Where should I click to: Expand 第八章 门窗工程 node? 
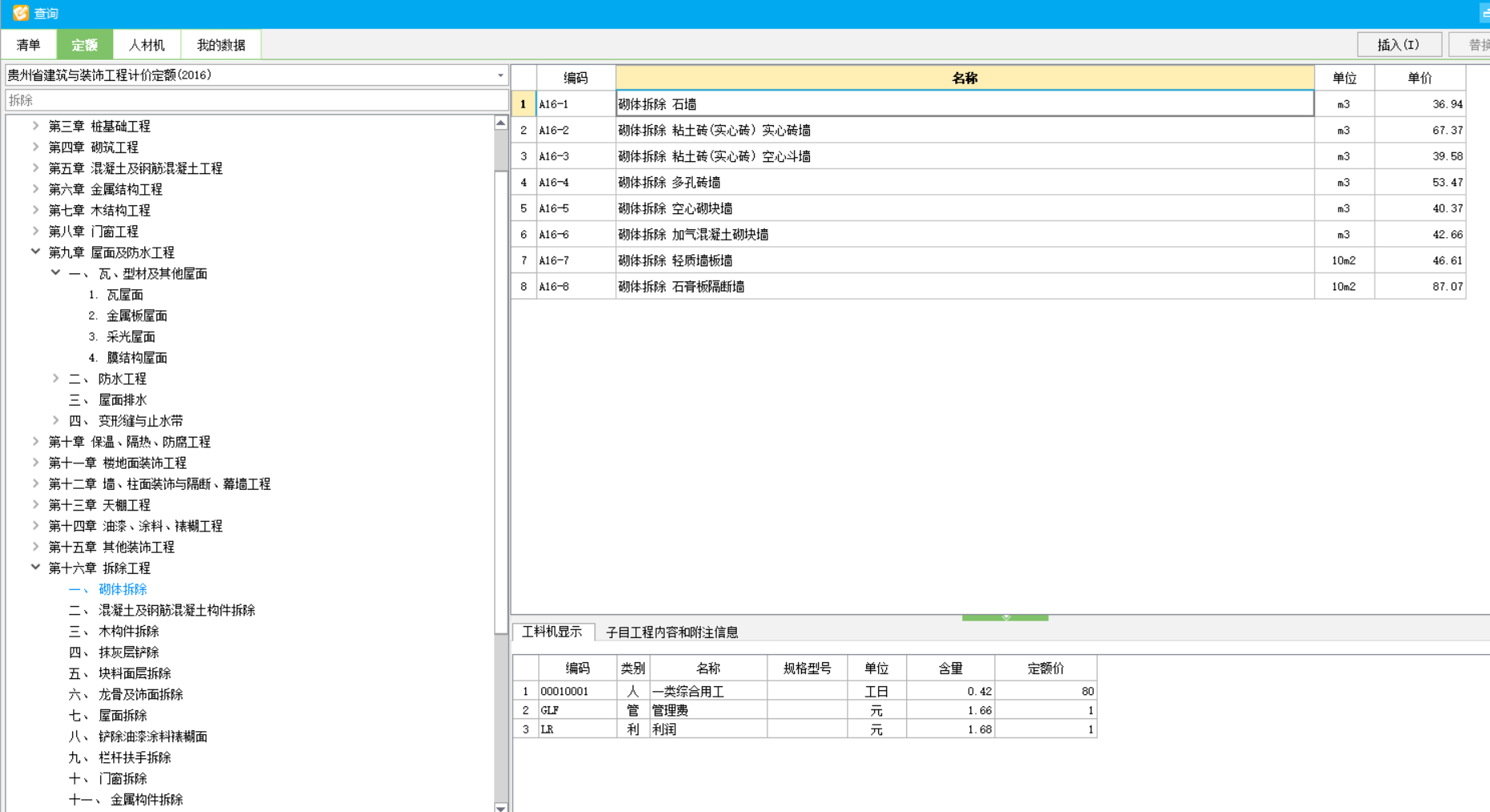[35, 231]
